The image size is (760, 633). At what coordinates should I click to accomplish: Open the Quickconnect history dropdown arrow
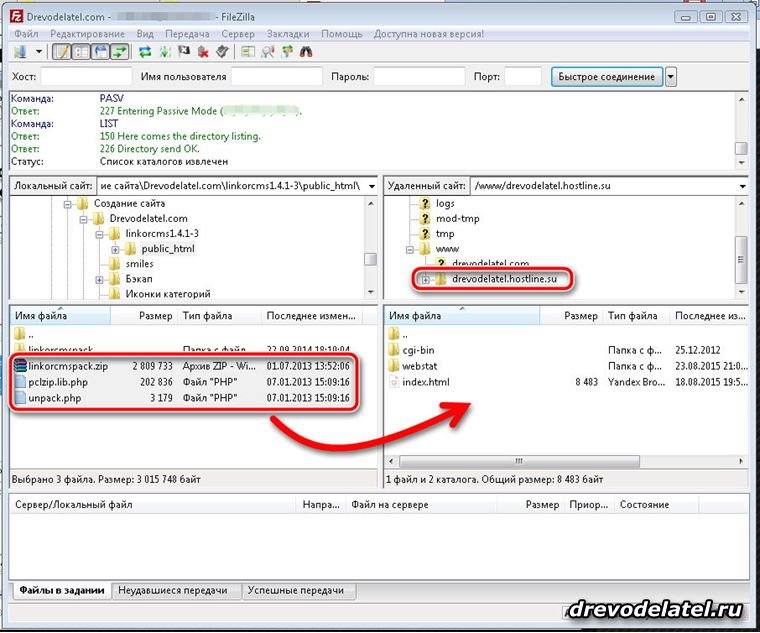click(x=671, y=77)
